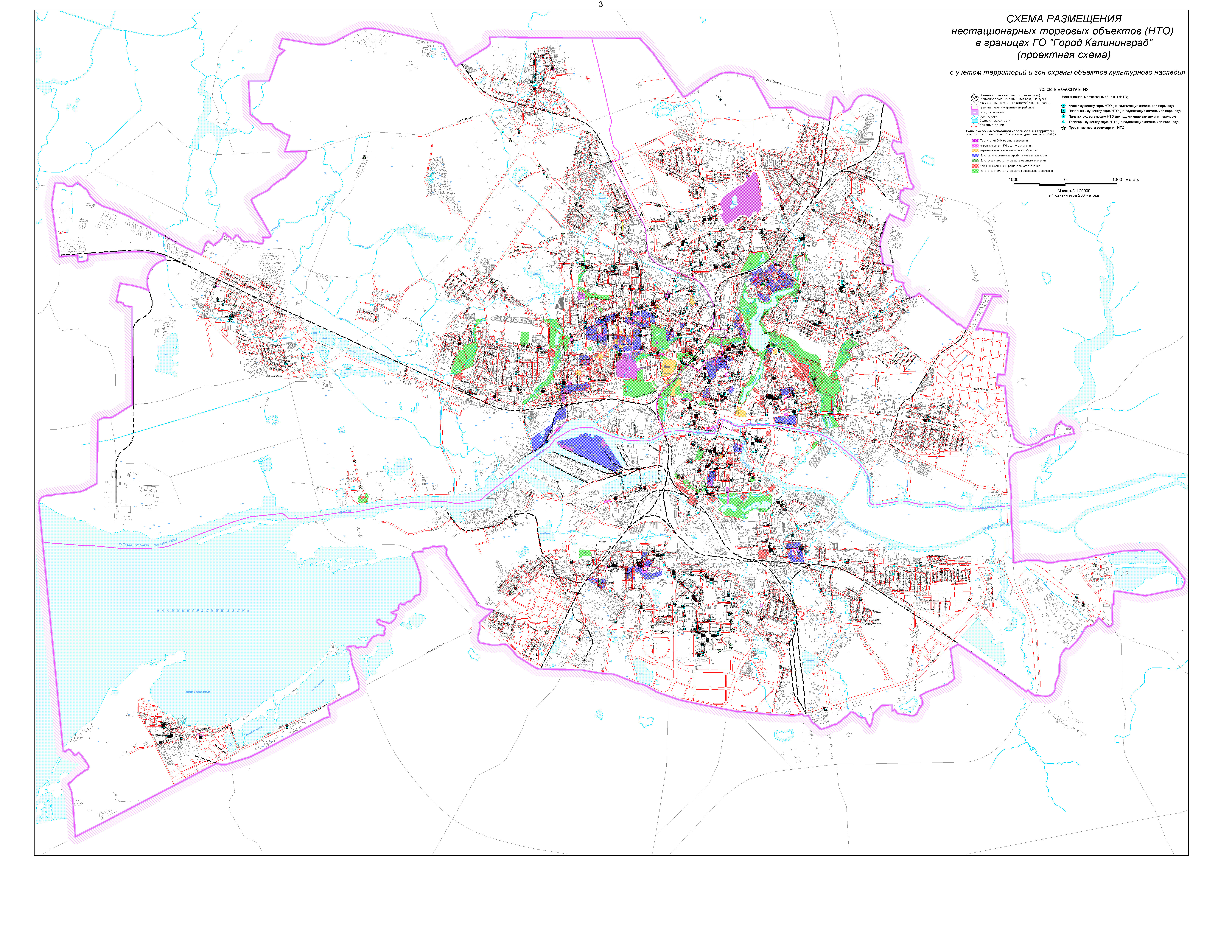Image resolution: width=1232 pixels, height=952 pixels.
Task: Click the 'УСЛОВНЫЕ ОБОЗНАЧЕНИЯ' legend heading
Action: pyautogui.click(x=1064, y=90)
